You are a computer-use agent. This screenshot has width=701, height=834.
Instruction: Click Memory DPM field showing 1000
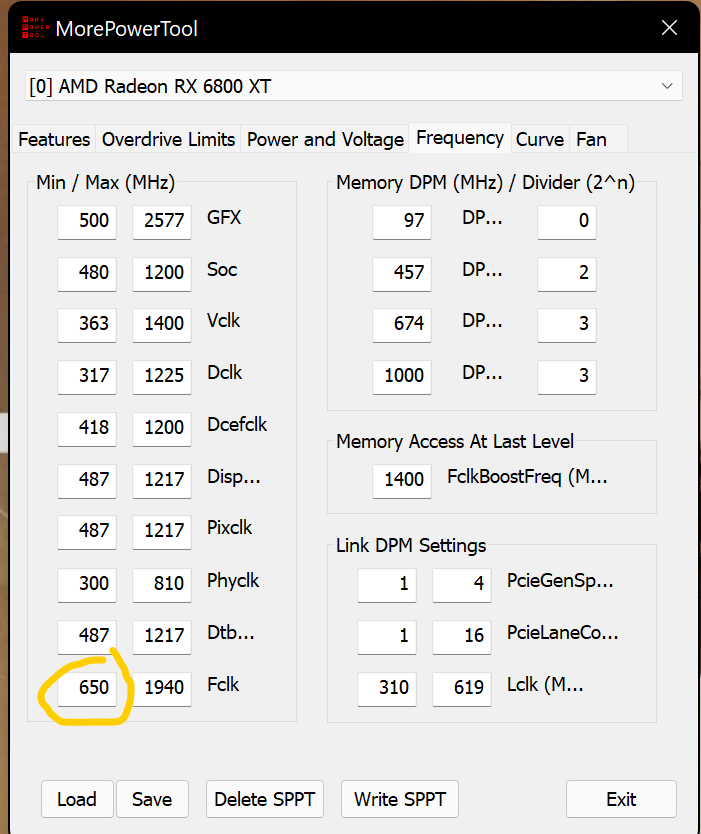point(402,376)
